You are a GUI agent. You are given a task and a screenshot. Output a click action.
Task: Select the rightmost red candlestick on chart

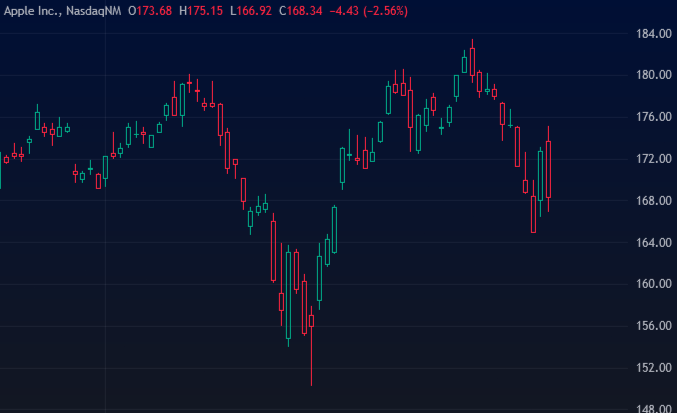click(549, 170)
